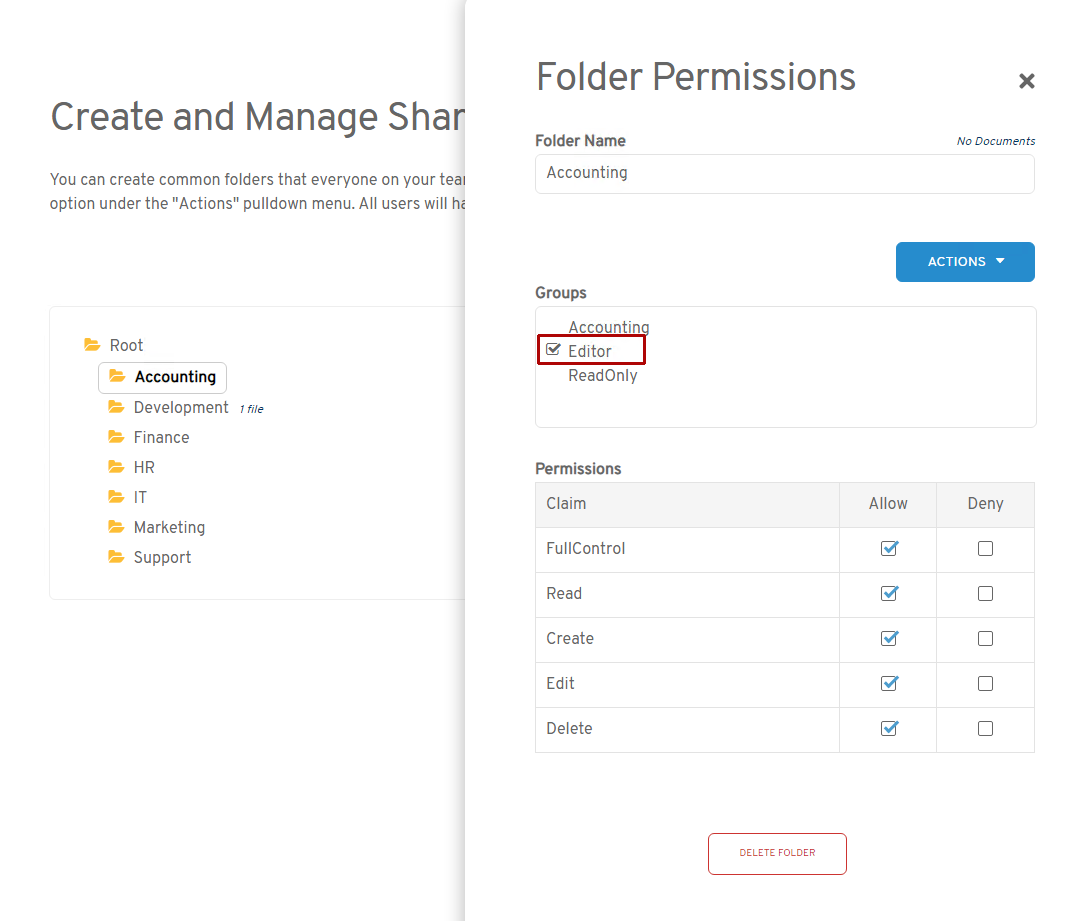
Task: Uncheck Allow for FullControl permission
Action: [x=888, y=548]
